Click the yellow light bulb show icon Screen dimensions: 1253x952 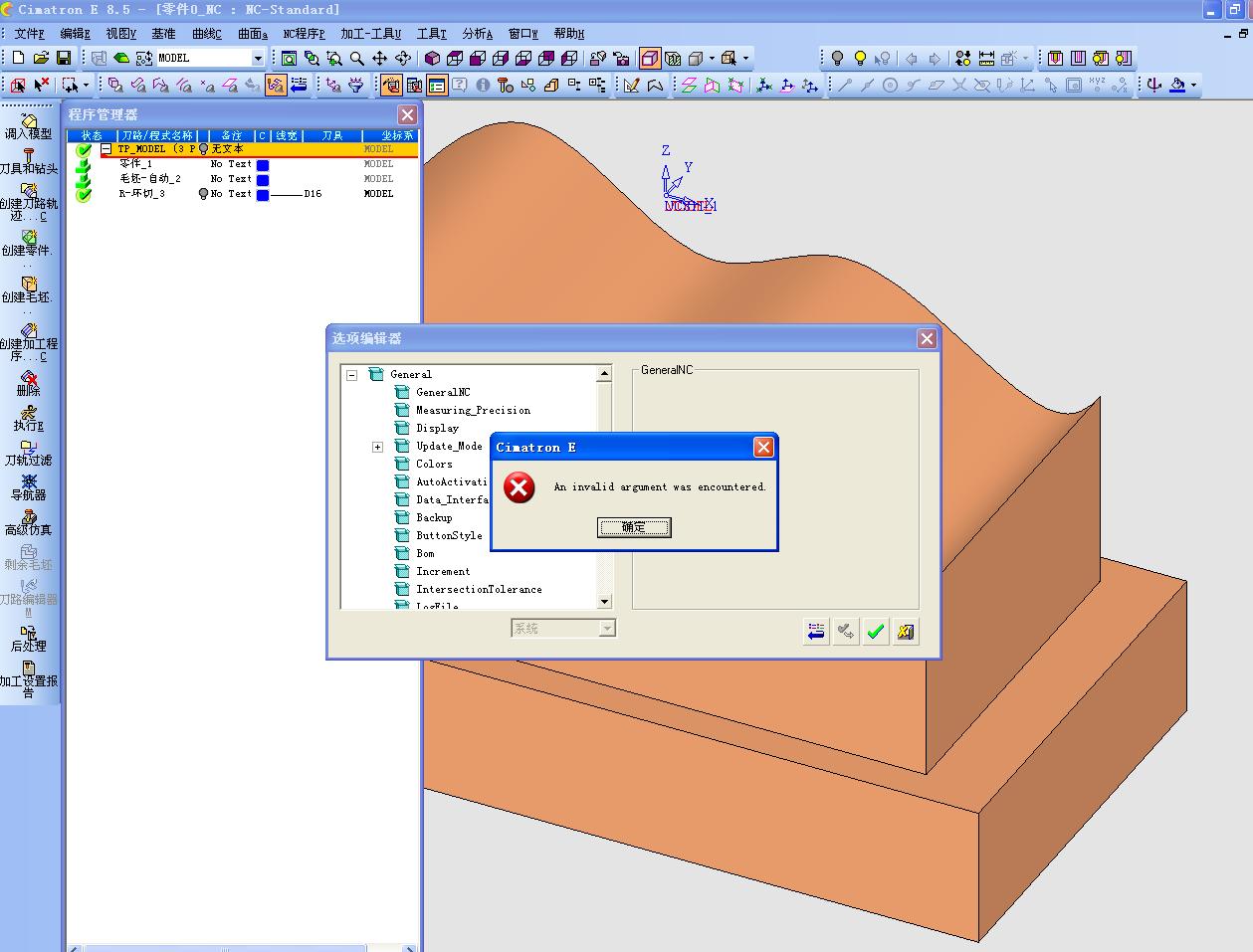tap(860, 59)
